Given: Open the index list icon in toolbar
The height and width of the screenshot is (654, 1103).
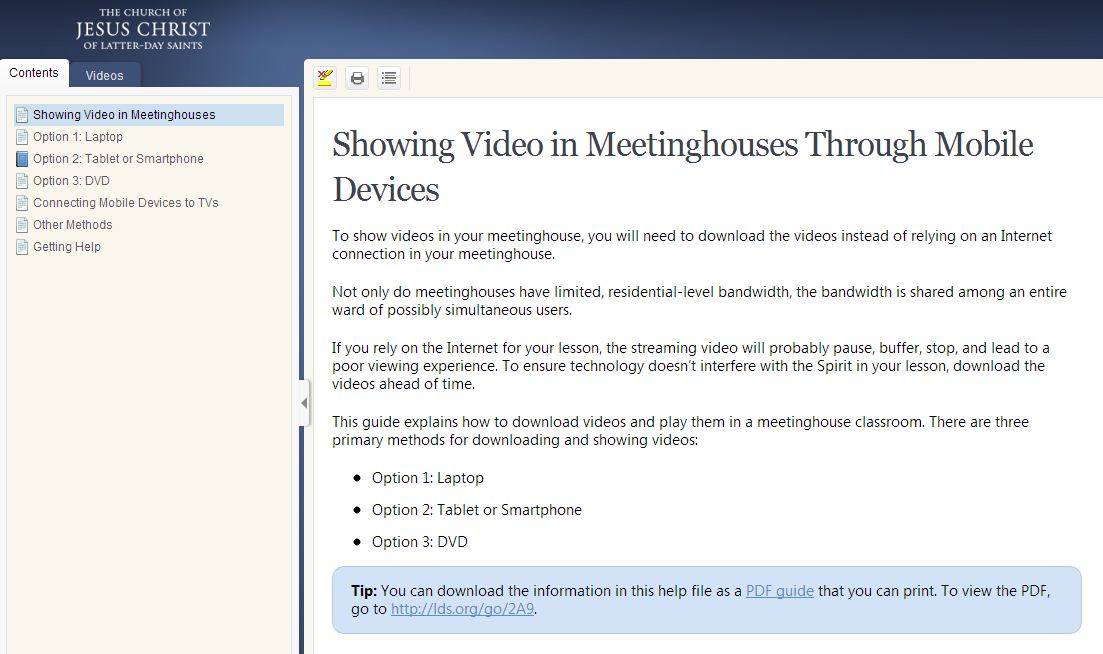Looking at the screenshot, I should 388,77.
